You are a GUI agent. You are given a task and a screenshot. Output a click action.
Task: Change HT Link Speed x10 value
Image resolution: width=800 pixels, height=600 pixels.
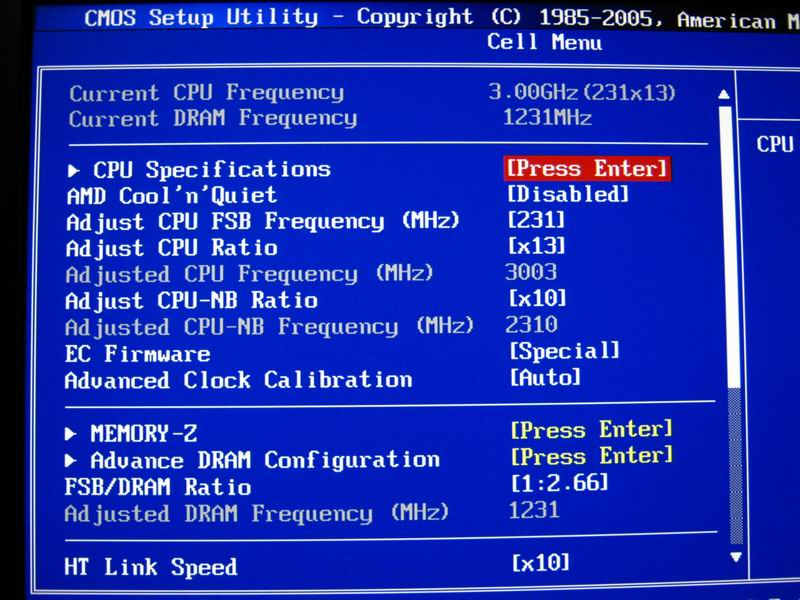tap(540, 562)
